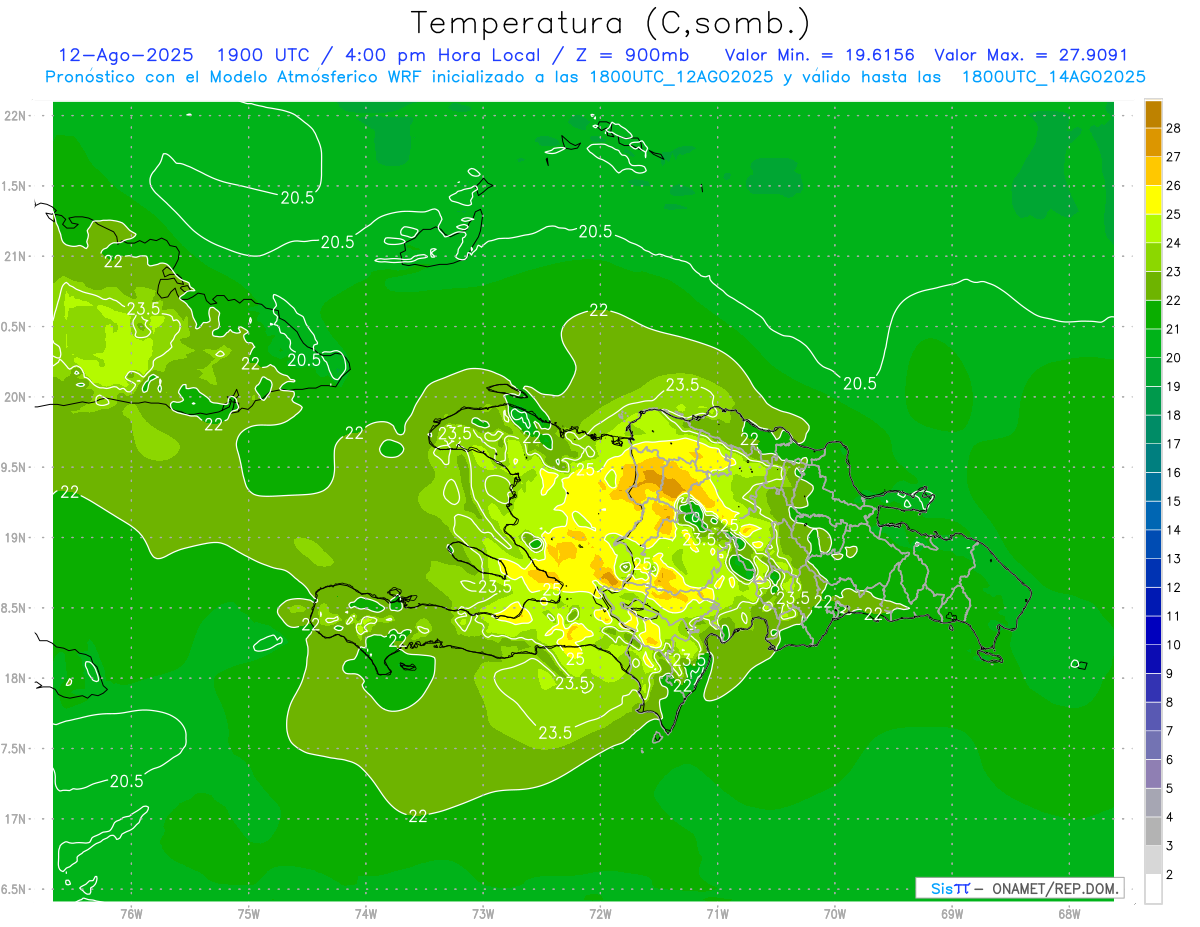Click the '71W' longitude axis label
The width and height of the screenshot is (1200, 927).
[717, 914]
